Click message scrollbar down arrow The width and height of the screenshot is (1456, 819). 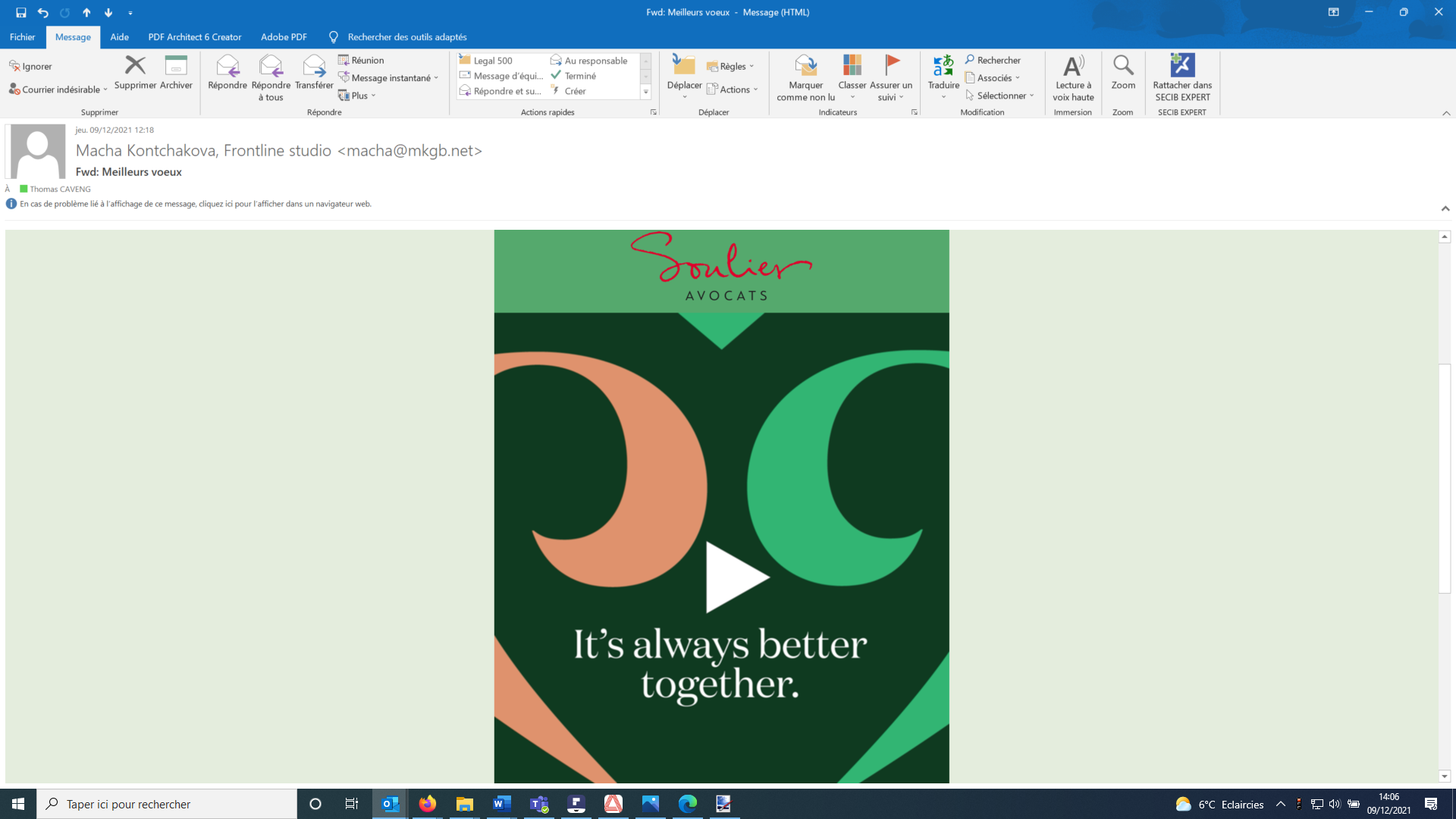[1445, 777]
